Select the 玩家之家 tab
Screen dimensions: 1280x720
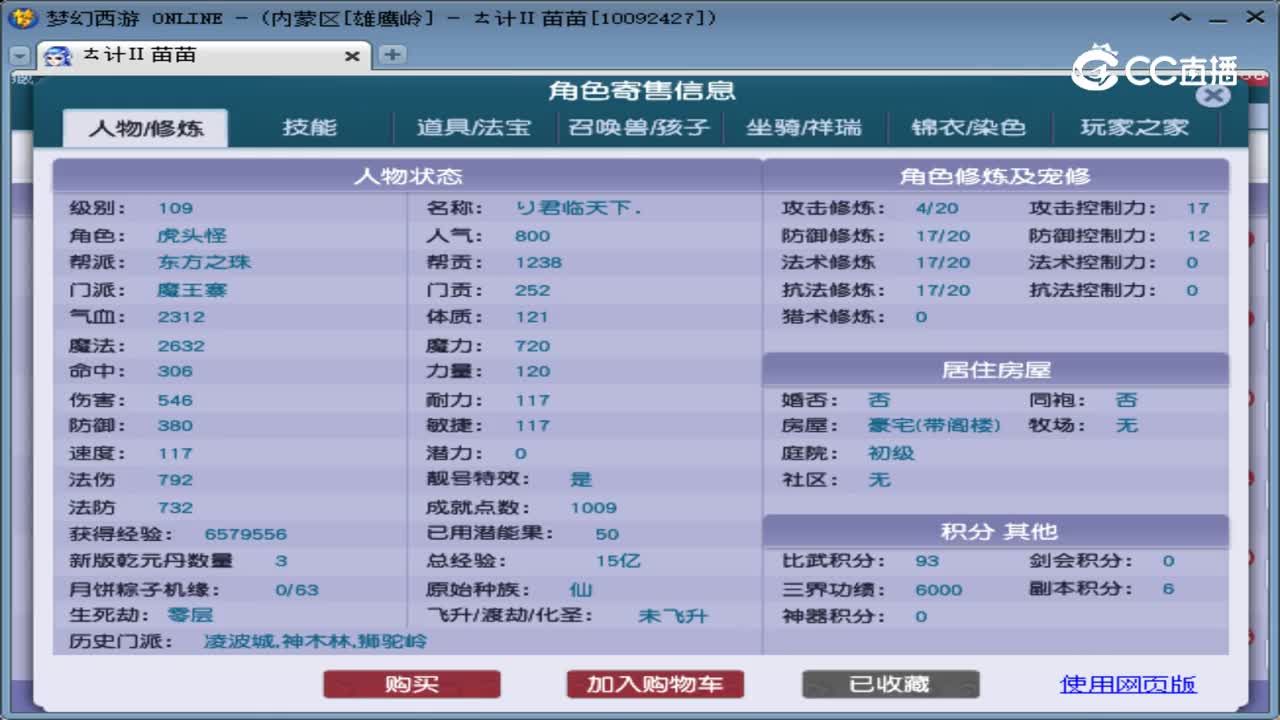1134,128
